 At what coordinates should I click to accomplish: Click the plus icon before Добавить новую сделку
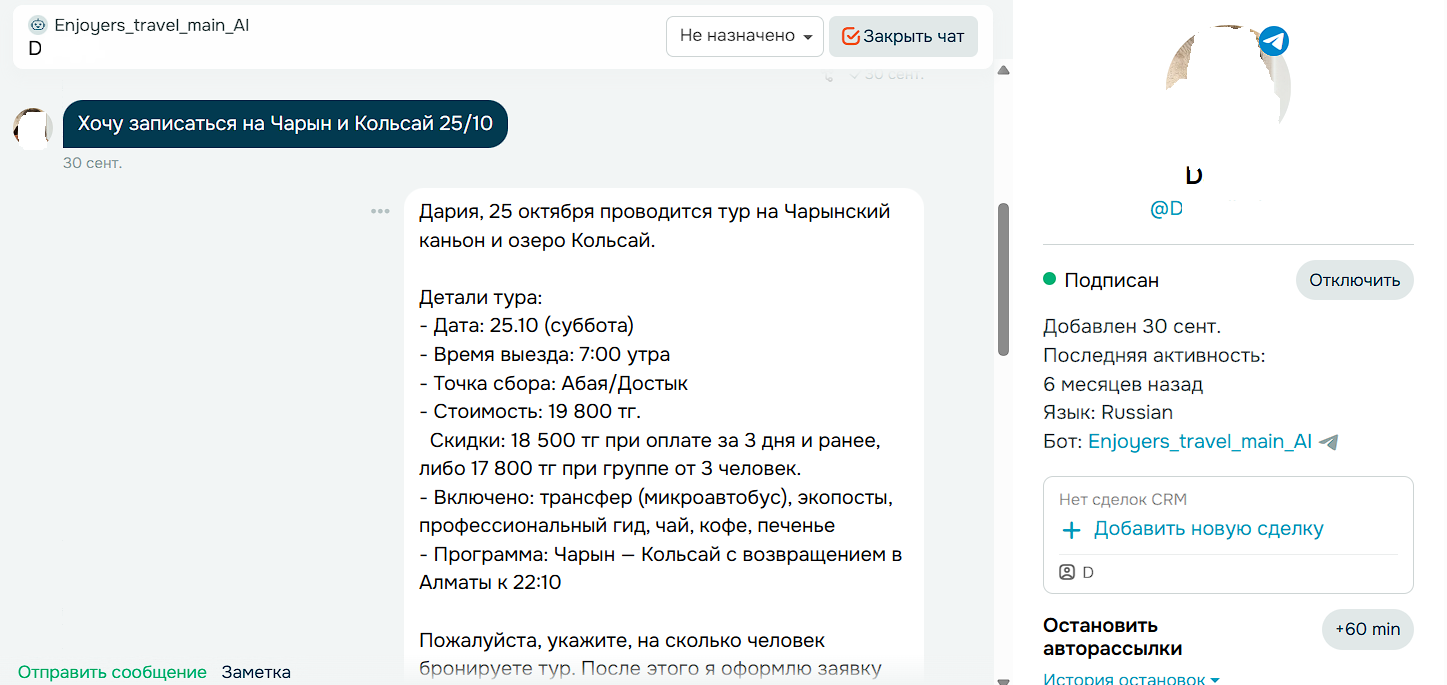1072,528
